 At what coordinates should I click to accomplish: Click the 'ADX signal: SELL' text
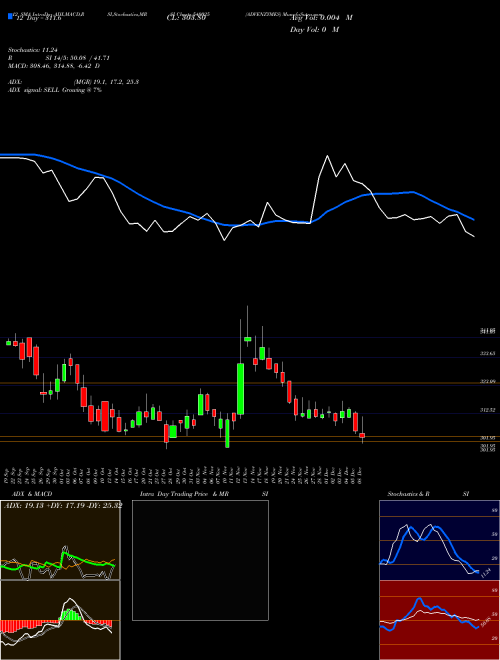pyautogui.click(x=34, y=90)
